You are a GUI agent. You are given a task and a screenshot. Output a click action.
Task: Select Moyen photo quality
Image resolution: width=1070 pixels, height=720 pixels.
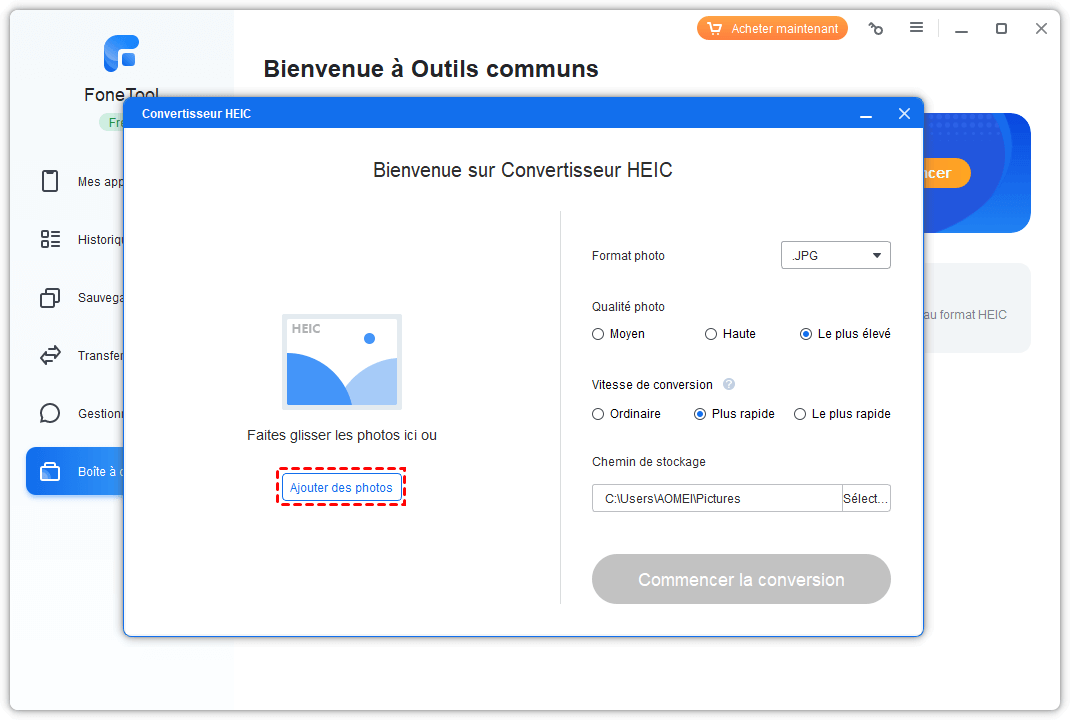point(598,334)
